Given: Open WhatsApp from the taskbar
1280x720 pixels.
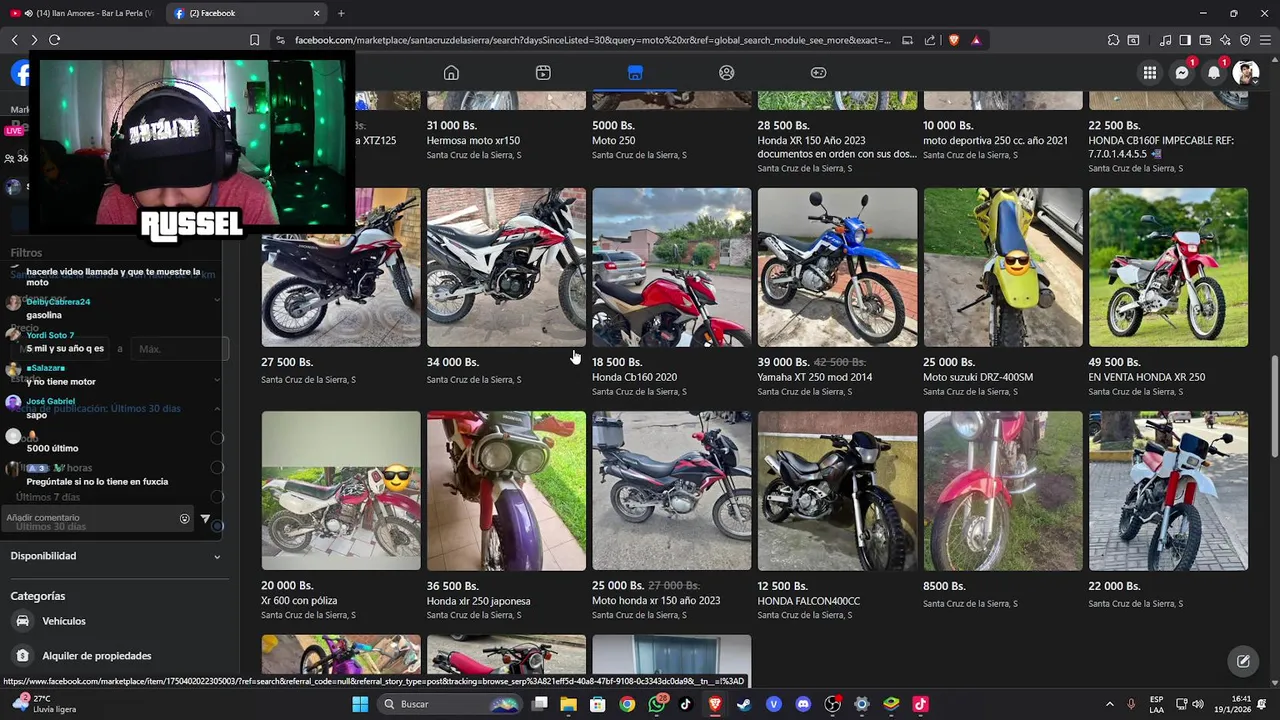Looking at the screenshot, I should 656,704.
